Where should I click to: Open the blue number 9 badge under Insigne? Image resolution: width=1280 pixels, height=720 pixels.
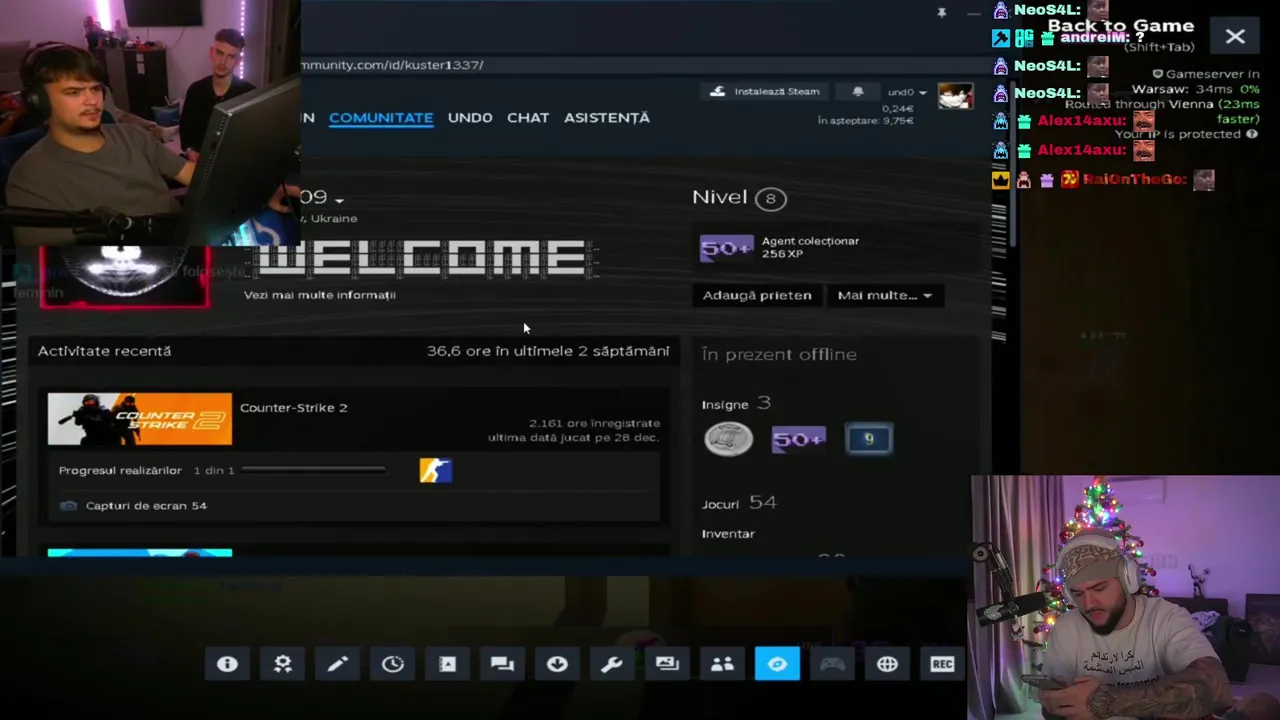(x=869, y=439)
